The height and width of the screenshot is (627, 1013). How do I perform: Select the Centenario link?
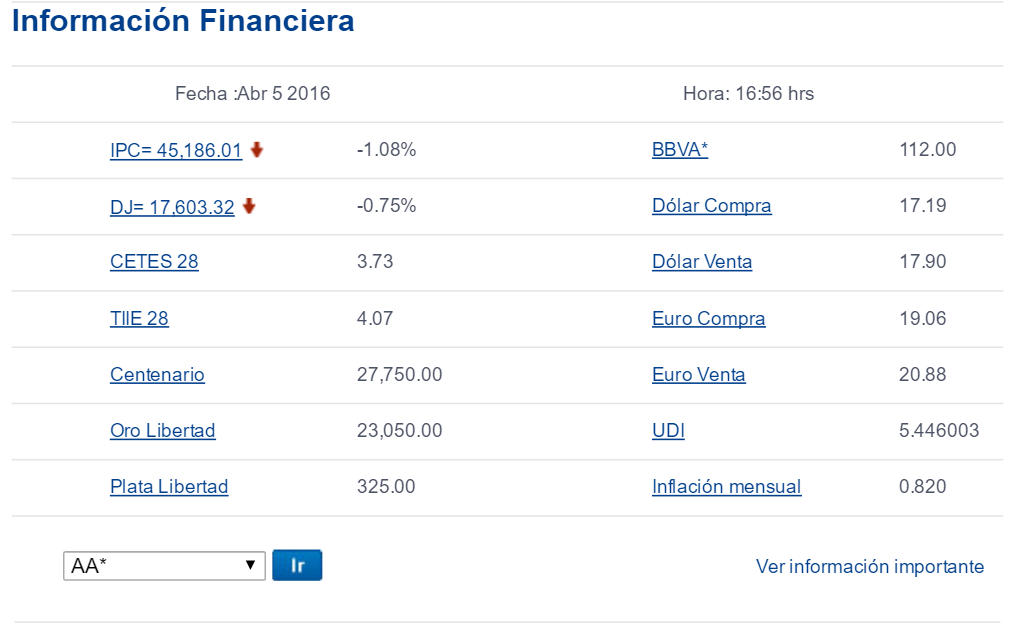tap(157, 375)
